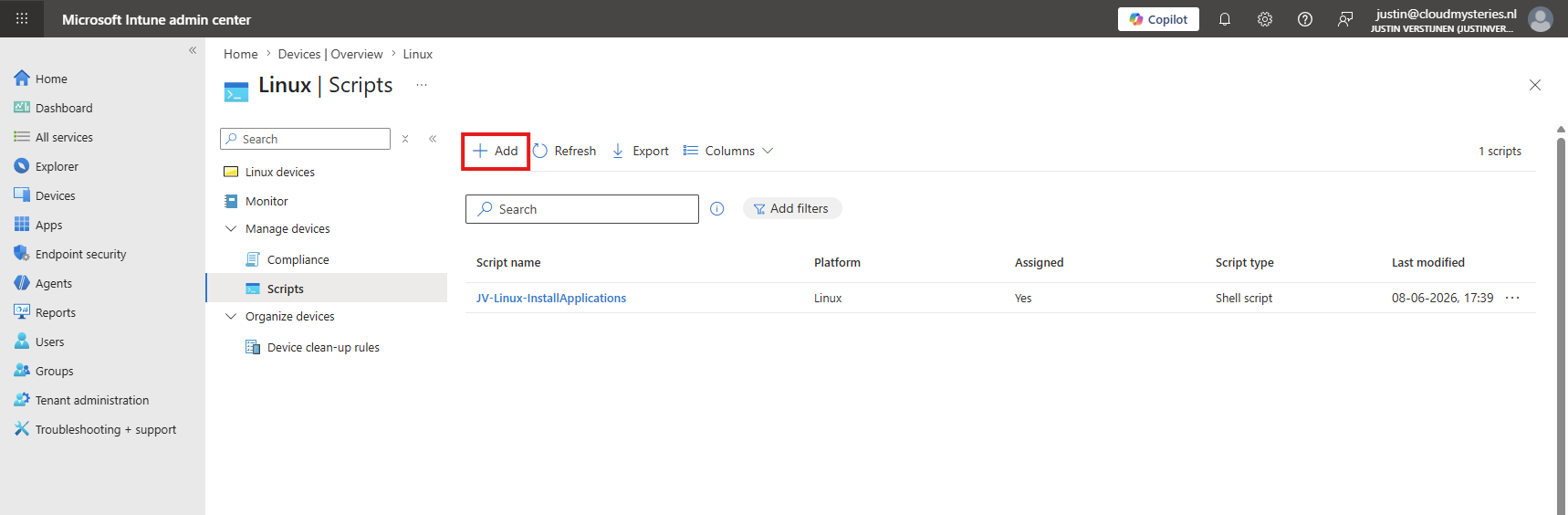Click the '08-06-2026, 17:39' date cell
Viewport: 1568px width, 515px height.
pos(1442,298)
